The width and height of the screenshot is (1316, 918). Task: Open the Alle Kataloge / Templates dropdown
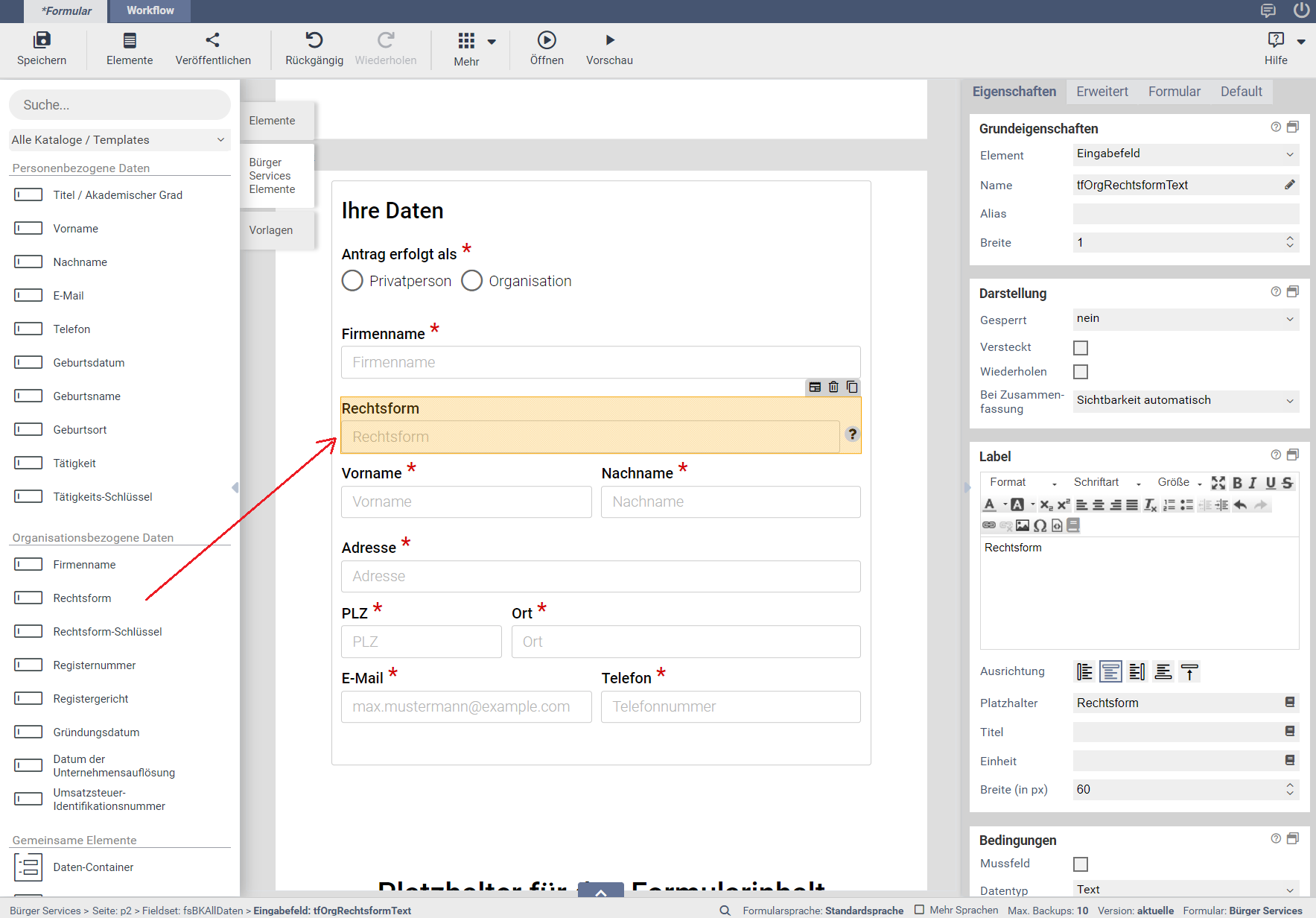[x=119, y=140]
